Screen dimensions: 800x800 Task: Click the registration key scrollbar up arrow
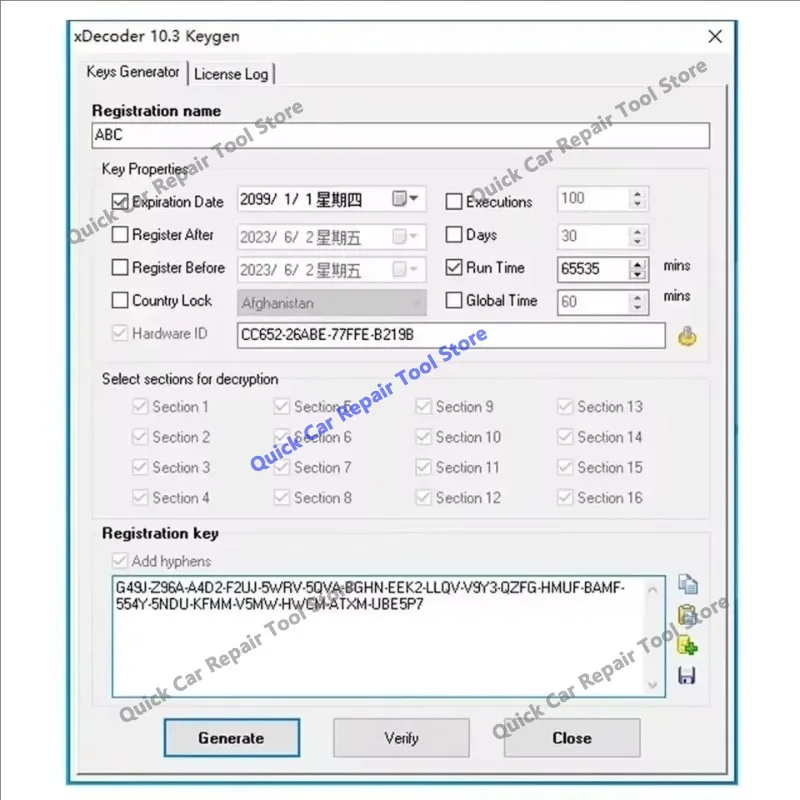pyautogui.click(x=653, y=589)
